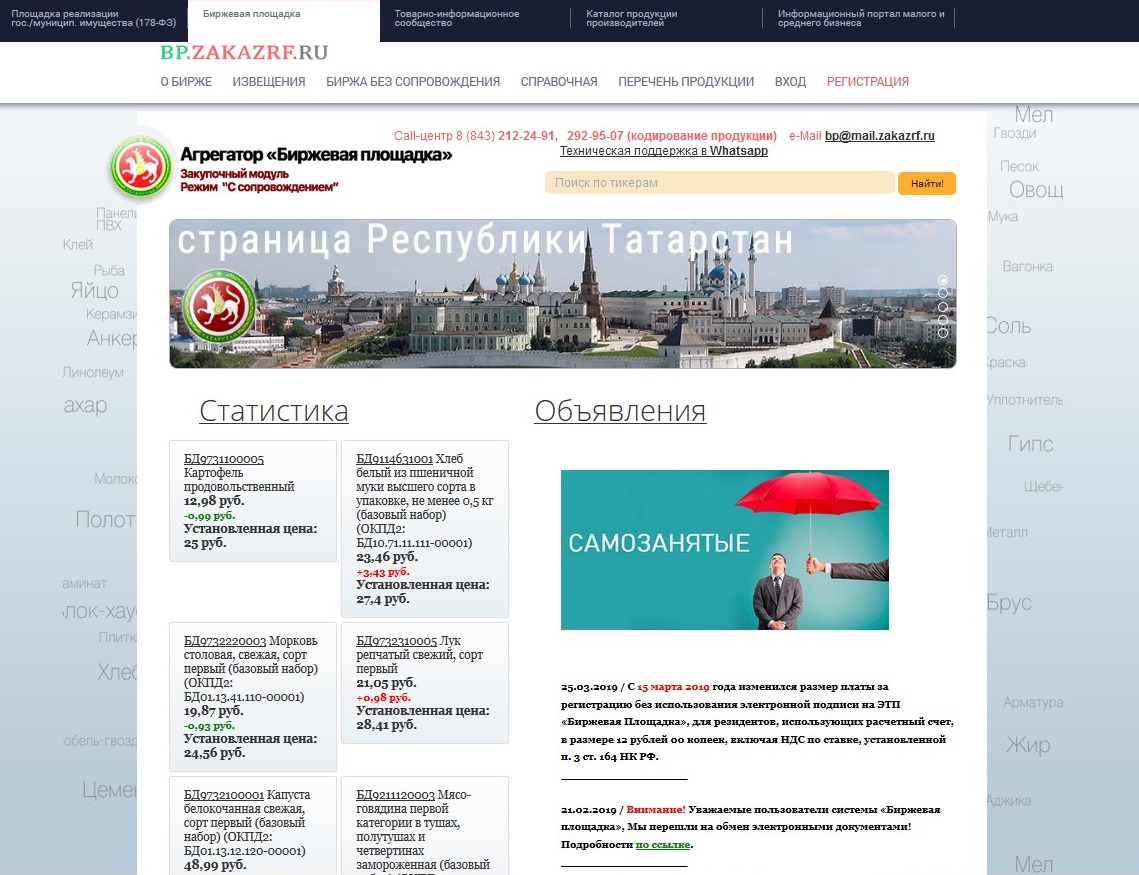The width and height of the screenshot is (1139, 875).
Task: Select the second banner carousel dot
Action: (942, 294)
